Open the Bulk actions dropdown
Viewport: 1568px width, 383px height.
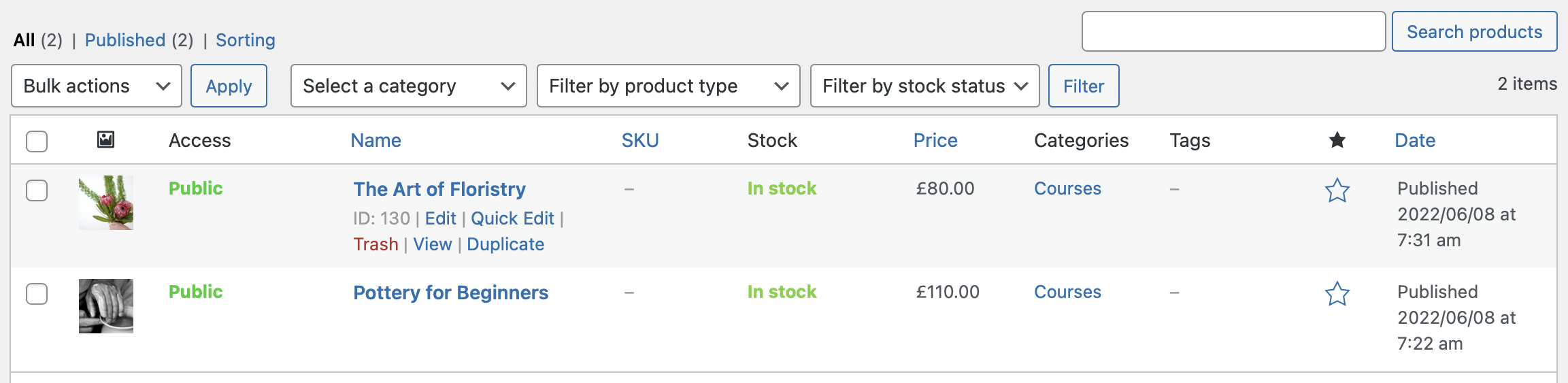tap(97, 86)
